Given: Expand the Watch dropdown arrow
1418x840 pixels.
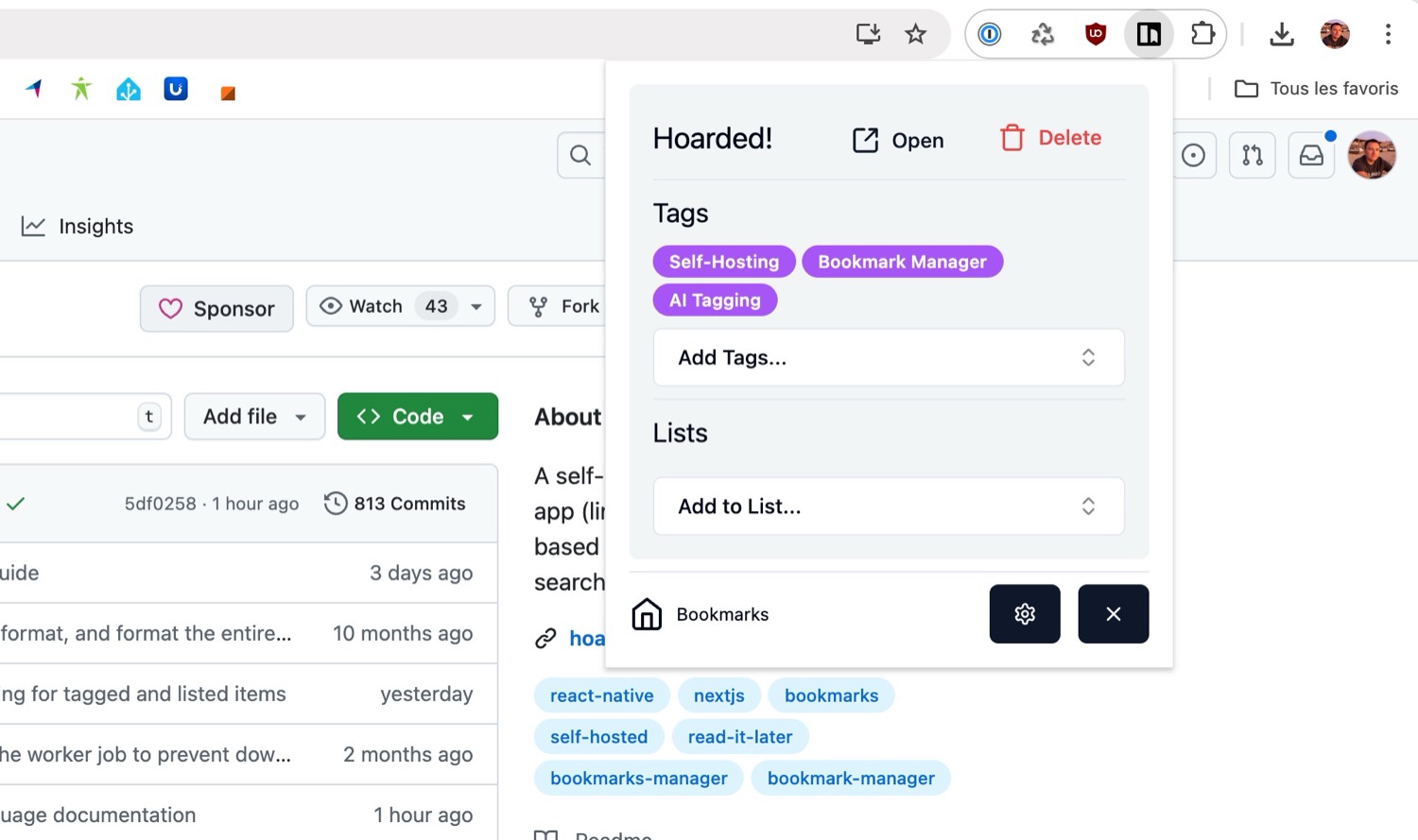Looking at the screenshot, I should pos(476,307).
